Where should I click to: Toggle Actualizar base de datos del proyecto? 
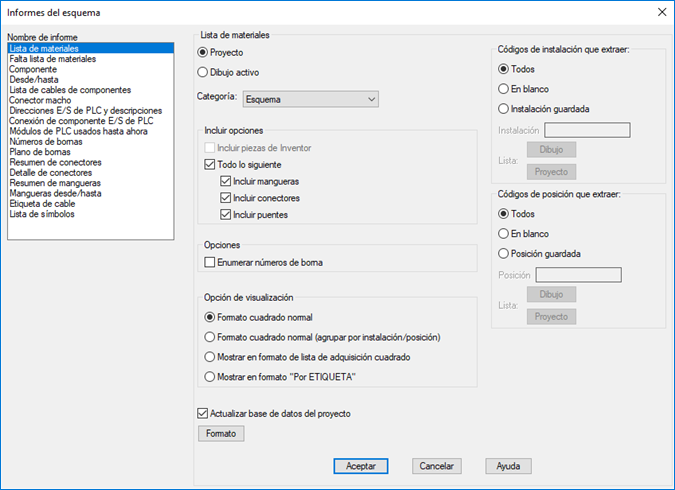204,413
